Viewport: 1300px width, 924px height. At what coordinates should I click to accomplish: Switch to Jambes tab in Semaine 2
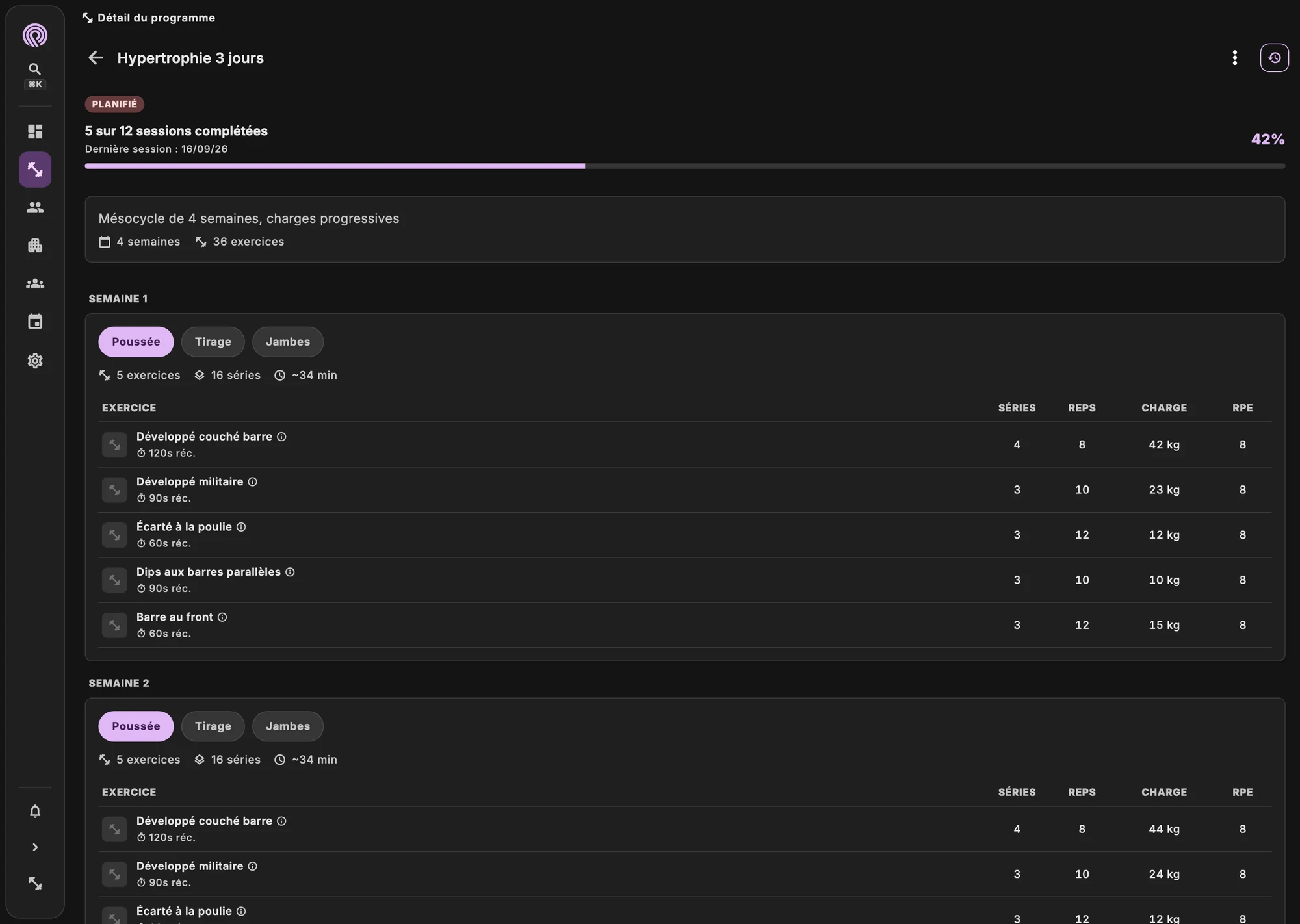pos(288,726)
